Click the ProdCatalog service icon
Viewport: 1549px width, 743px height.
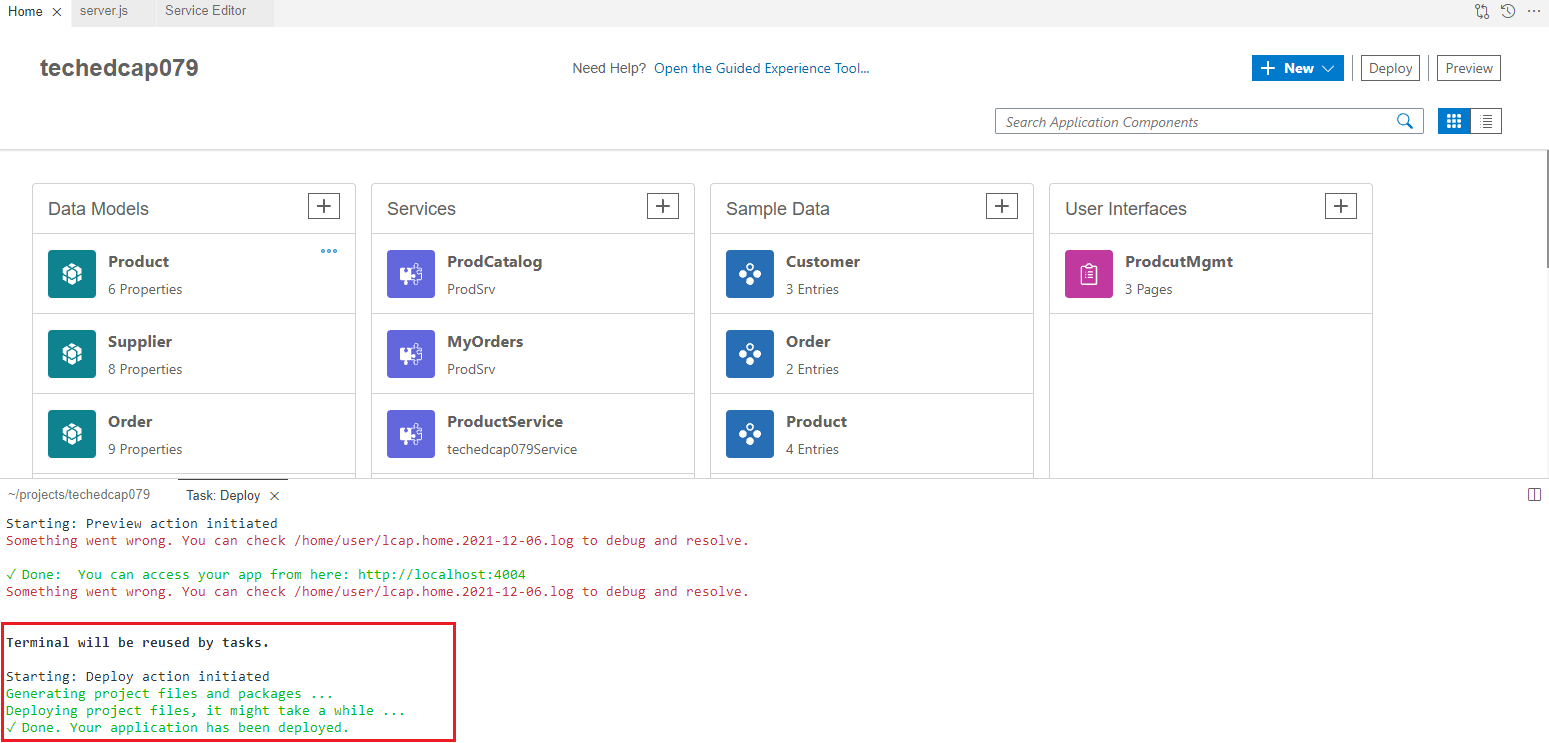tap(411, 274)
